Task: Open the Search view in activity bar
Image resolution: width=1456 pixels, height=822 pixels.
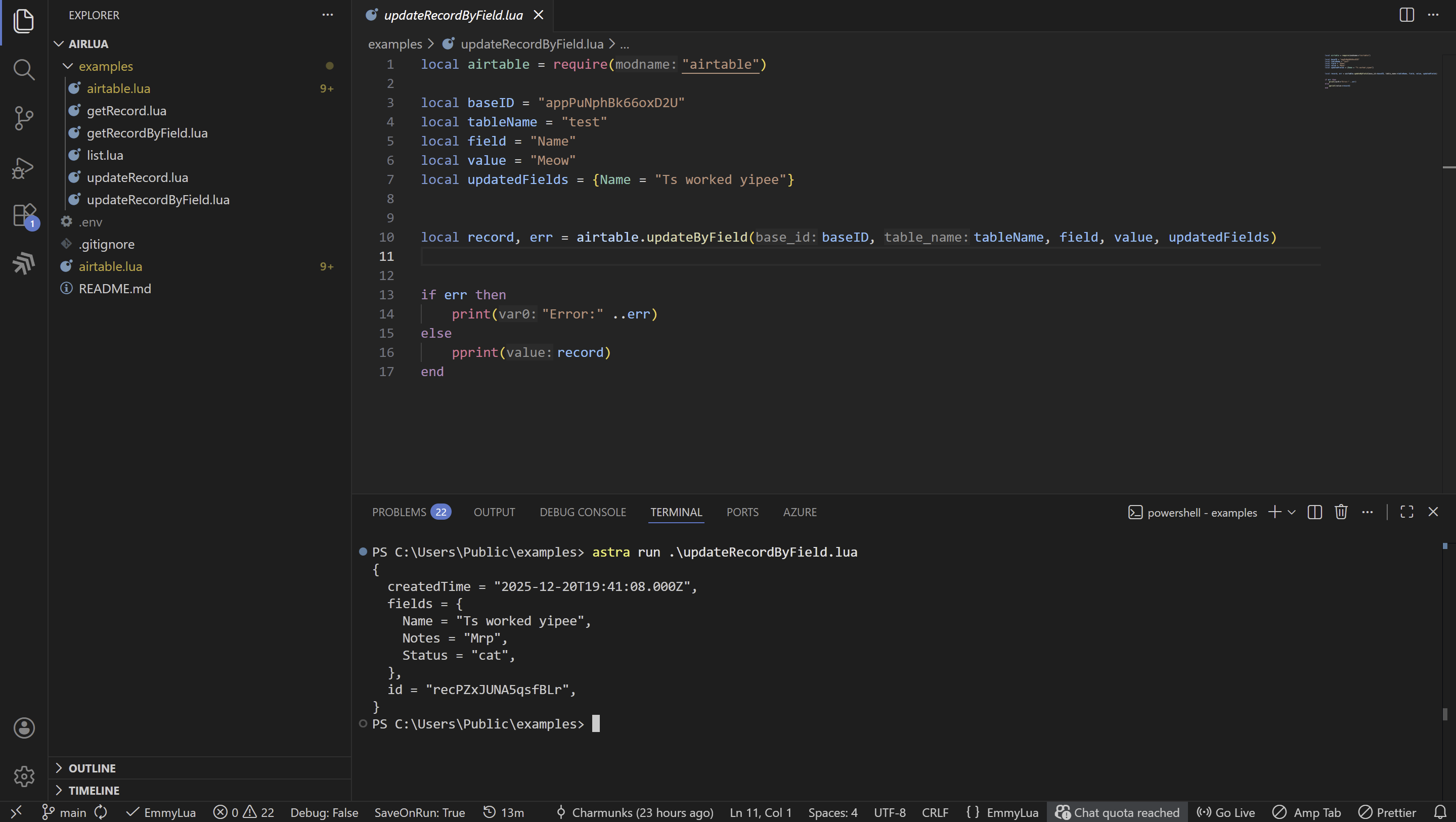Action: (24, 69)
